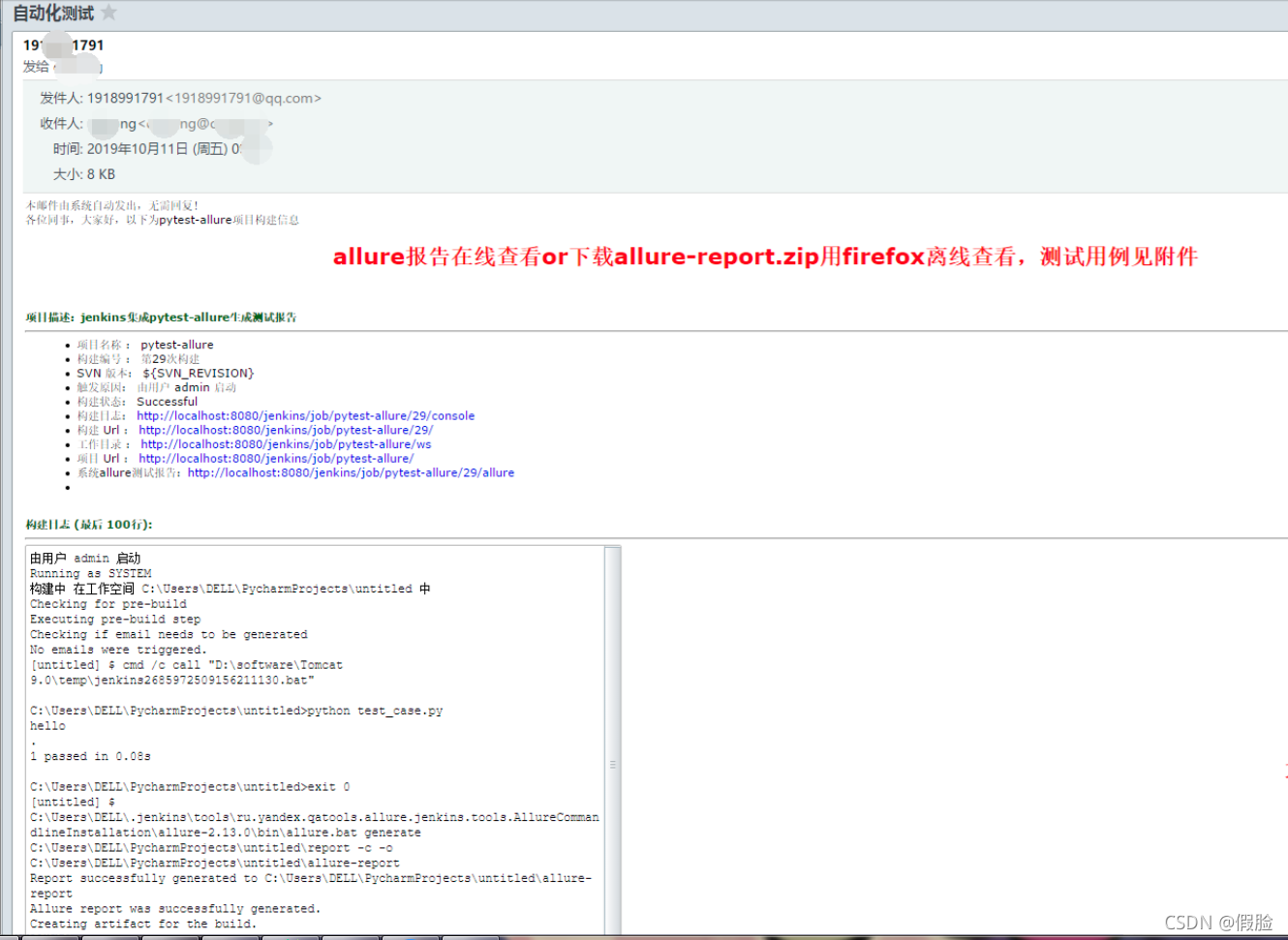Click the sender name 1791 header
The width and height of the screenshot is (1288, 940).
click(64, 45)
